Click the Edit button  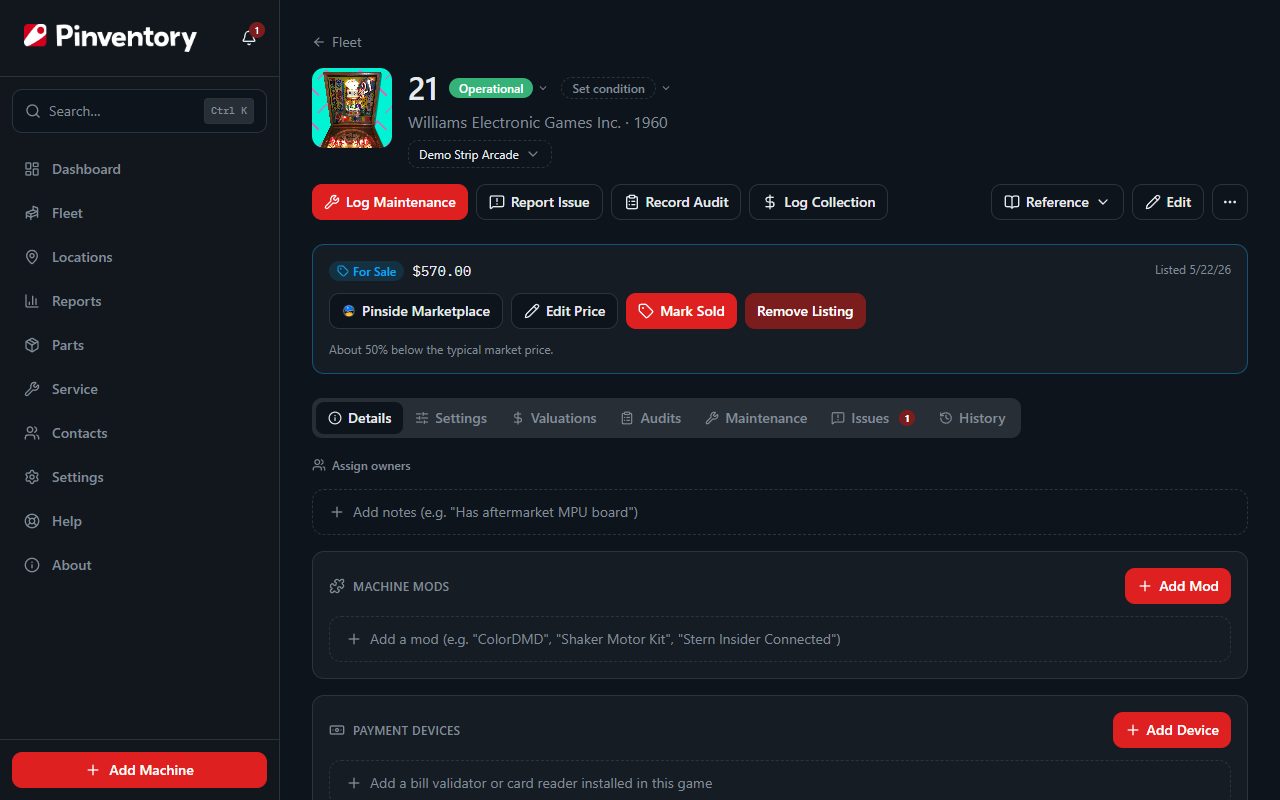pos(1168,202)
